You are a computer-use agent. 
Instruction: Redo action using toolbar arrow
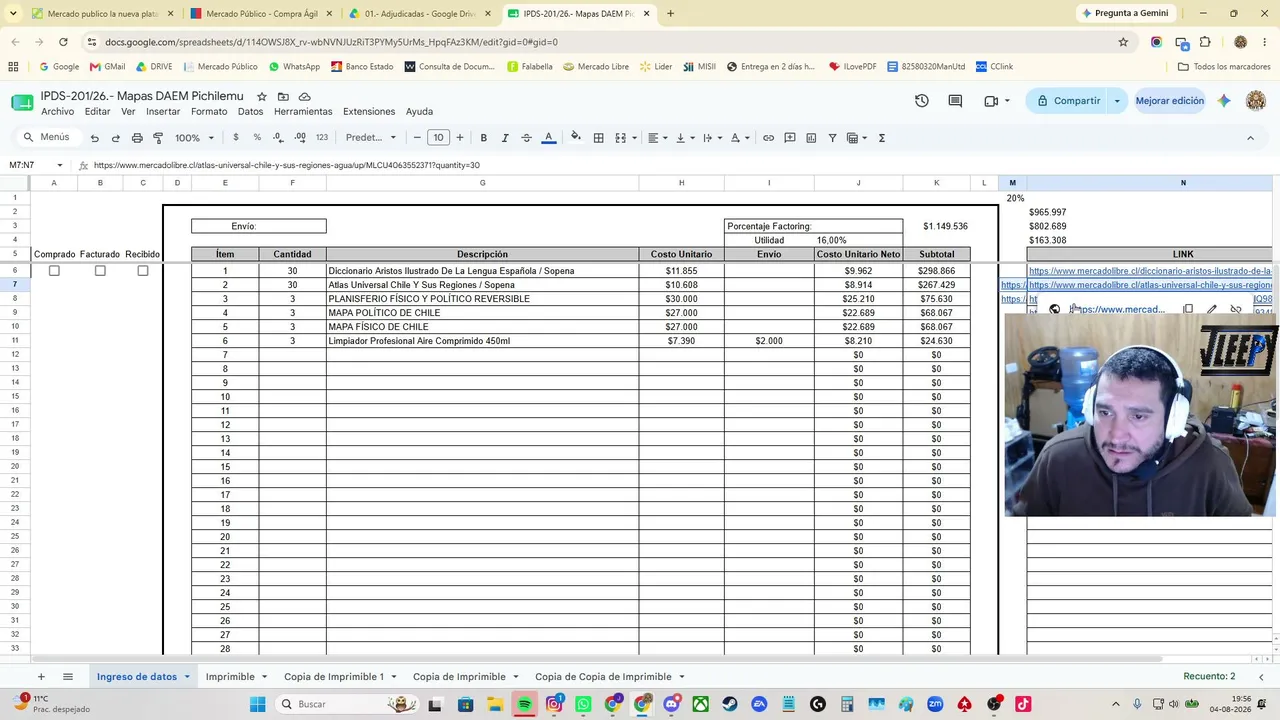pos(115,138)
